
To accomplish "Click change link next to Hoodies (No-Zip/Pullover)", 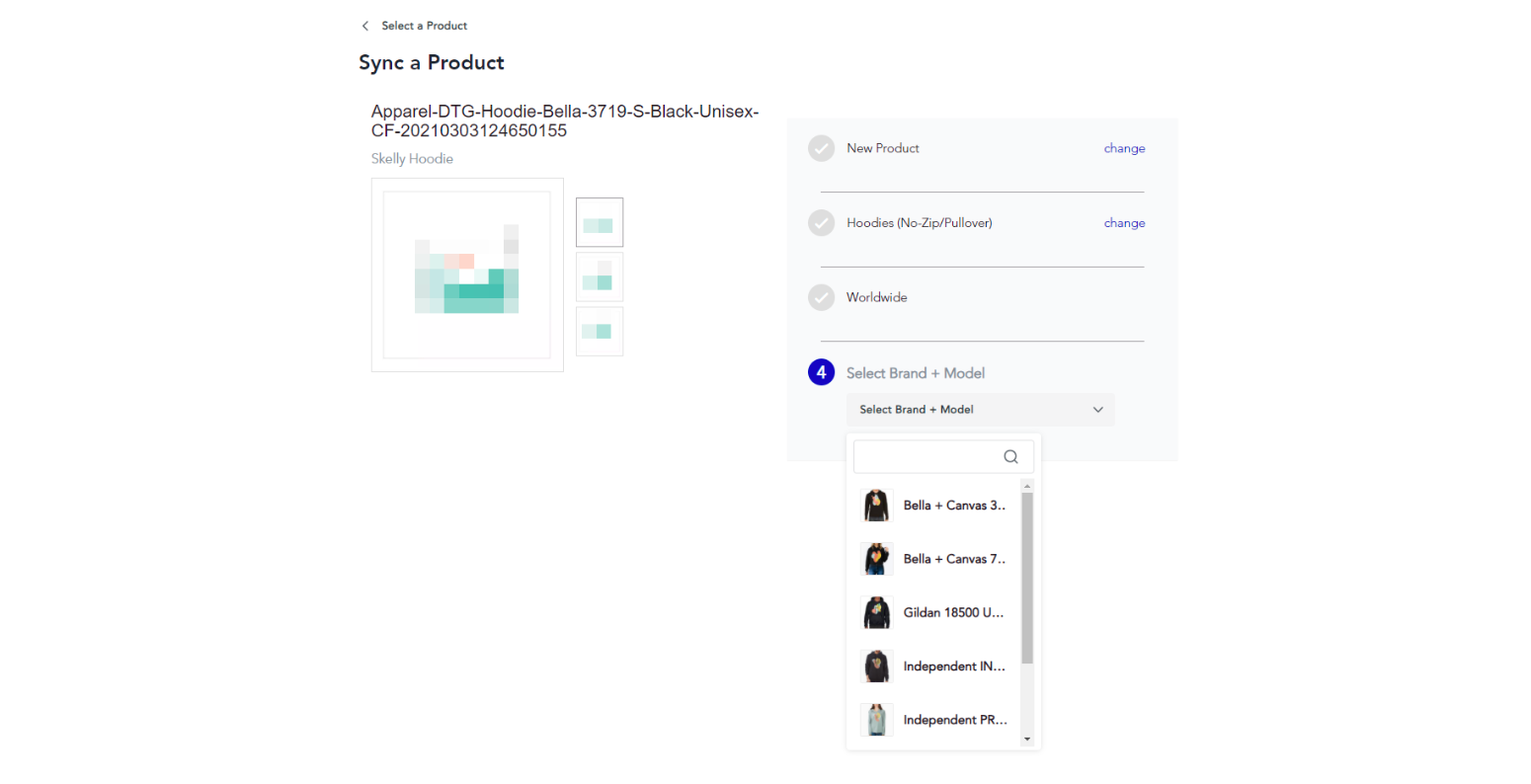I will [1124, 223].
